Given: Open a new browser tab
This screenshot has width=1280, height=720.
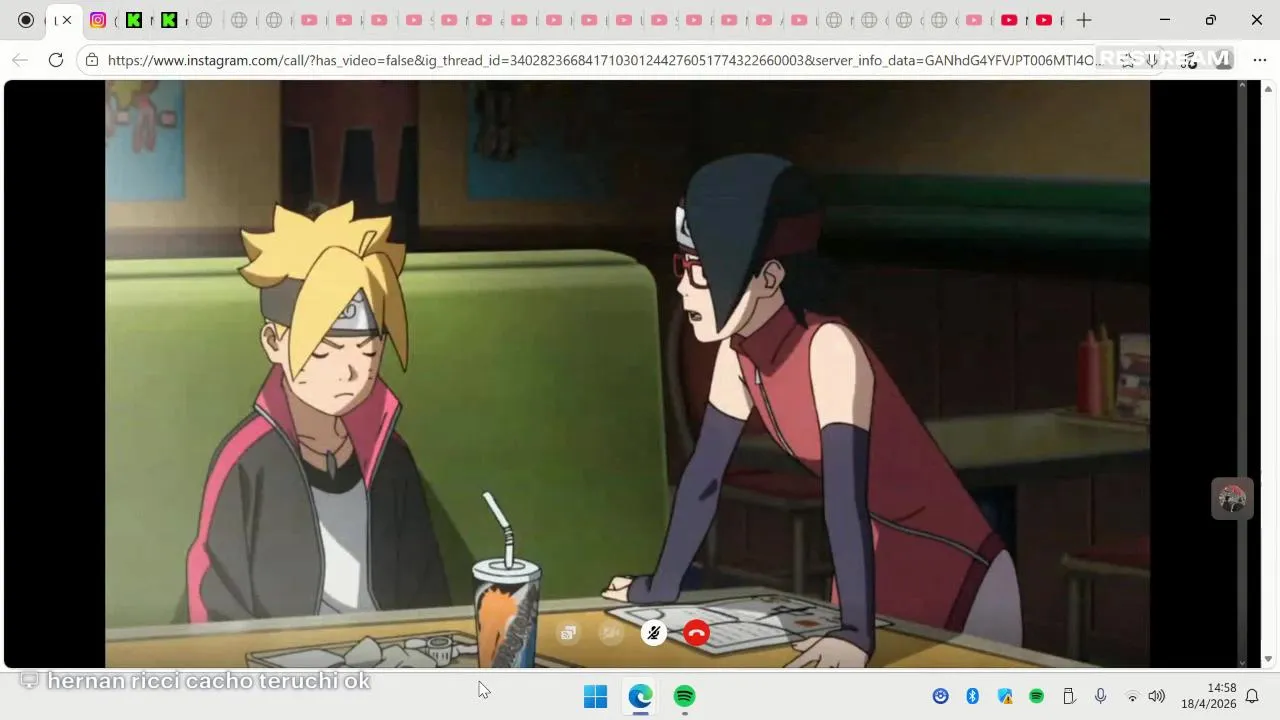Looking at the screenshot, I should (x=1083, y=20).
